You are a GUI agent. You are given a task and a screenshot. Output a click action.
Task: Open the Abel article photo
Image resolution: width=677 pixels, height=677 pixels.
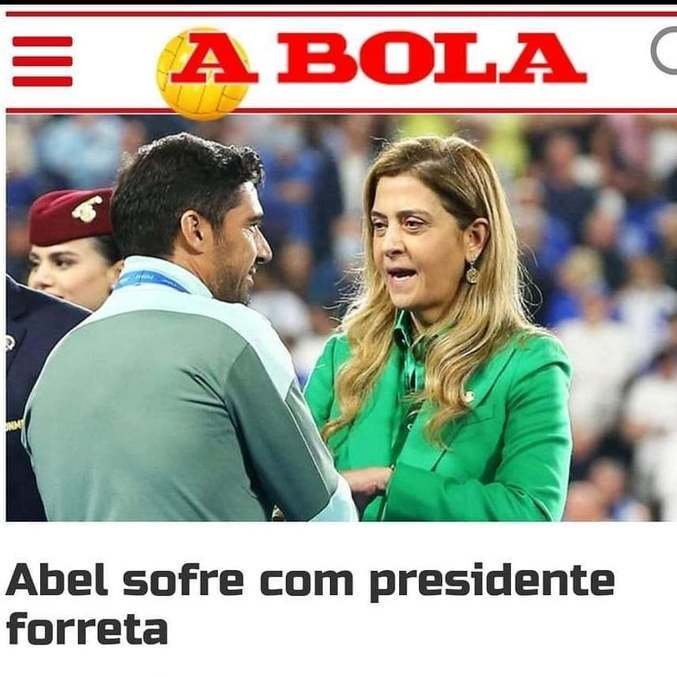point(341,318)
